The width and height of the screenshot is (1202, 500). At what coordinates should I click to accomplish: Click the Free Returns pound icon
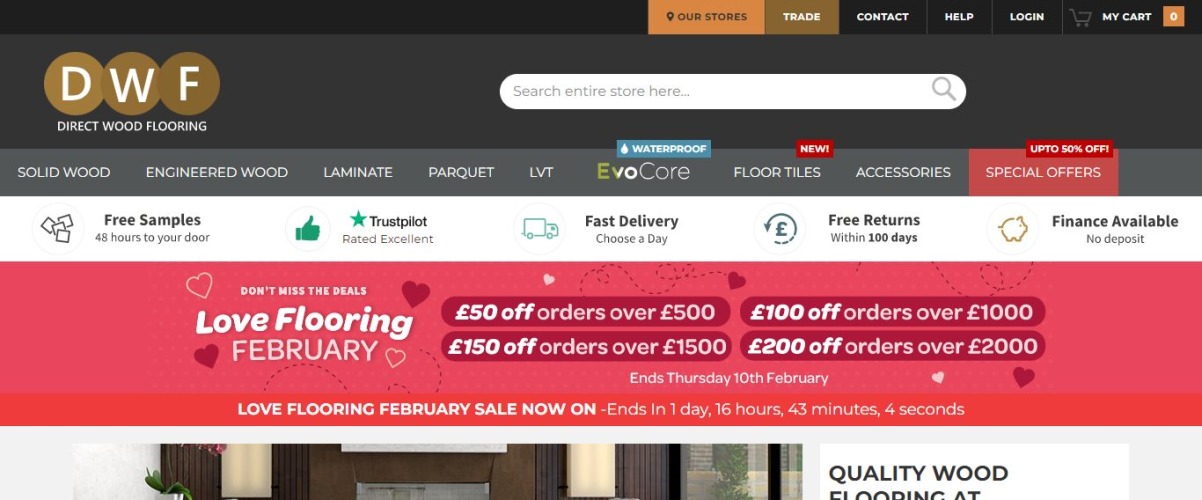779,229
